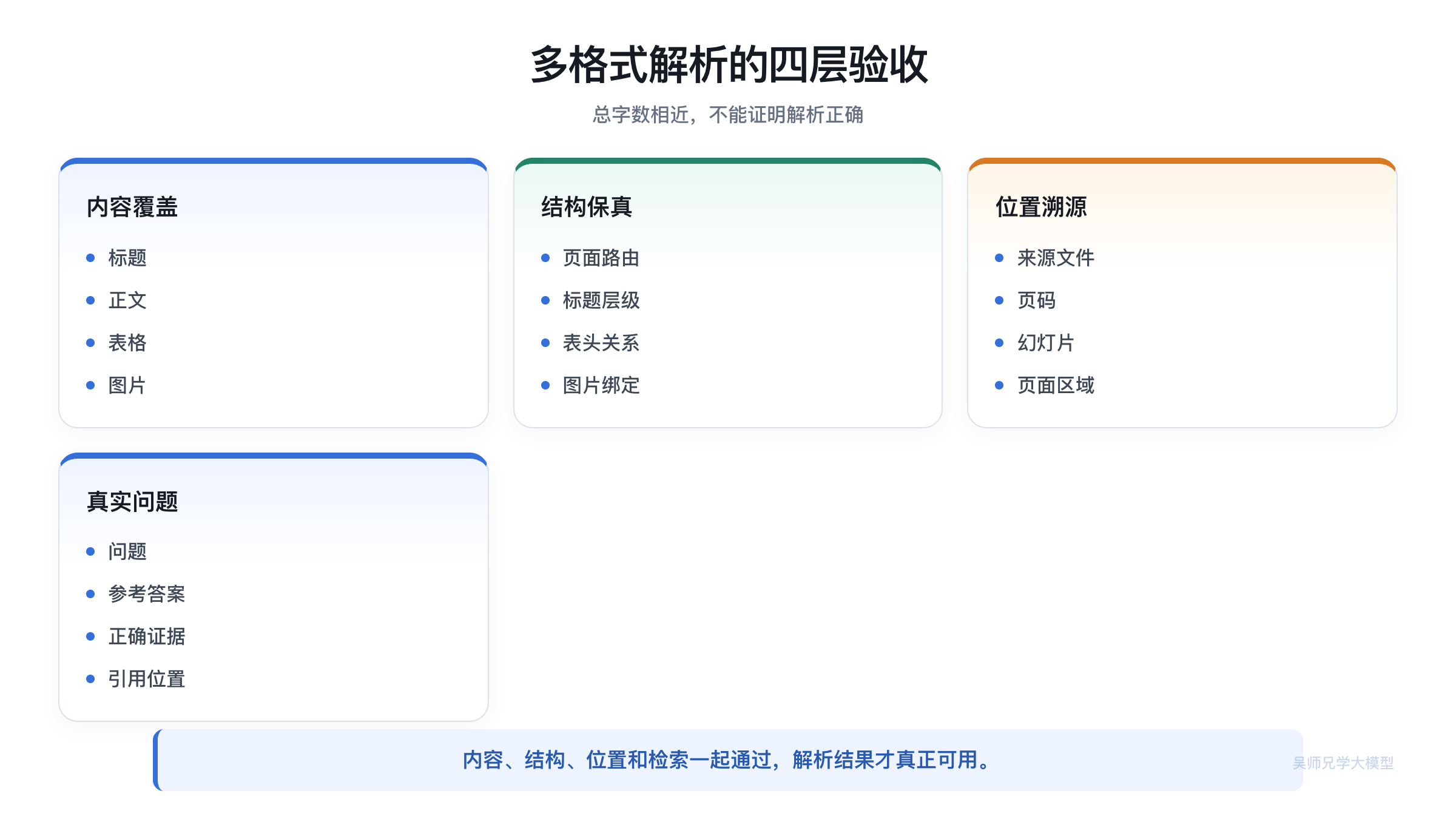Click the 标题 bullet item

pyautogui.click(x=127, y=258)
